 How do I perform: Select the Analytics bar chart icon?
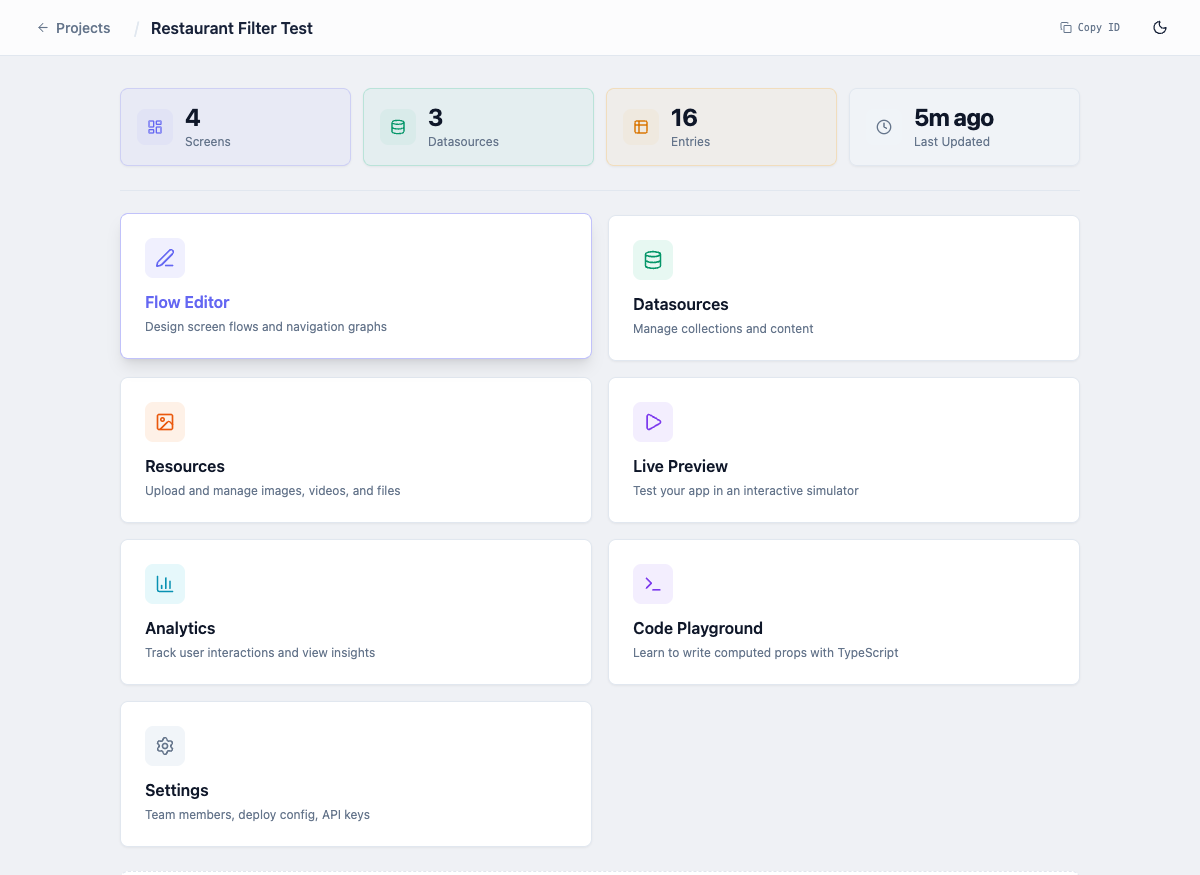(165, 584)
